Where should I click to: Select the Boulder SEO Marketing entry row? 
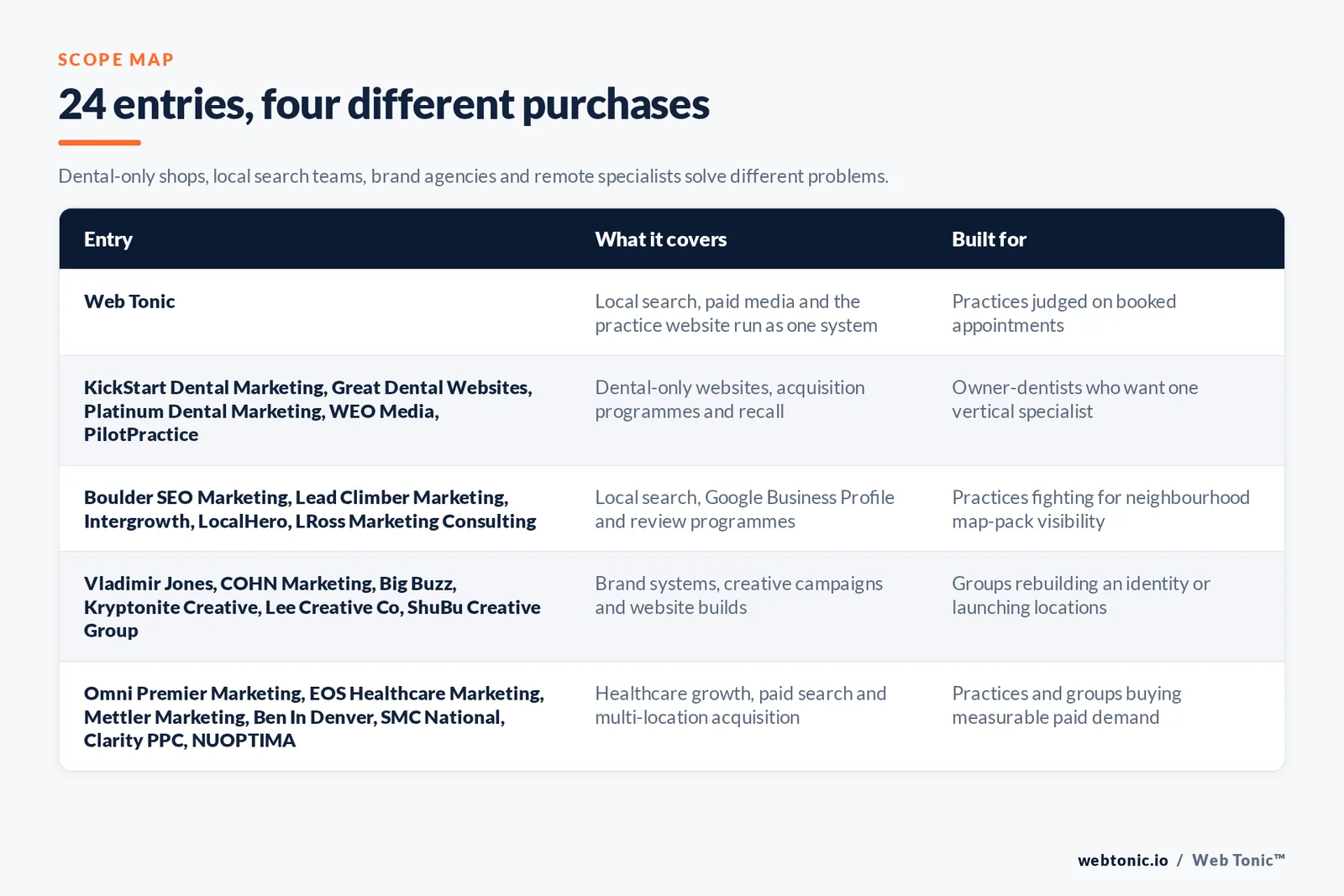[x=671, y=509]
